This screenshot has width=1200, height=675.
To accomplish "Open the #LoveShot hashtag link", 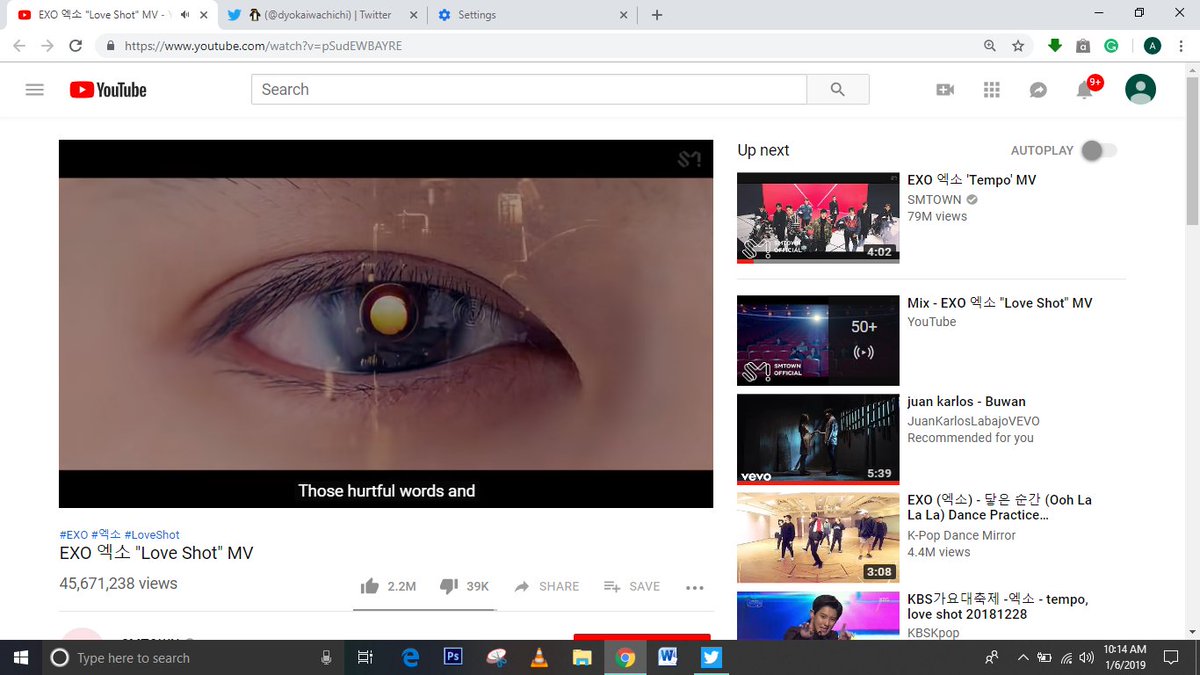I will pyautogui.click(x=152, y=535).
